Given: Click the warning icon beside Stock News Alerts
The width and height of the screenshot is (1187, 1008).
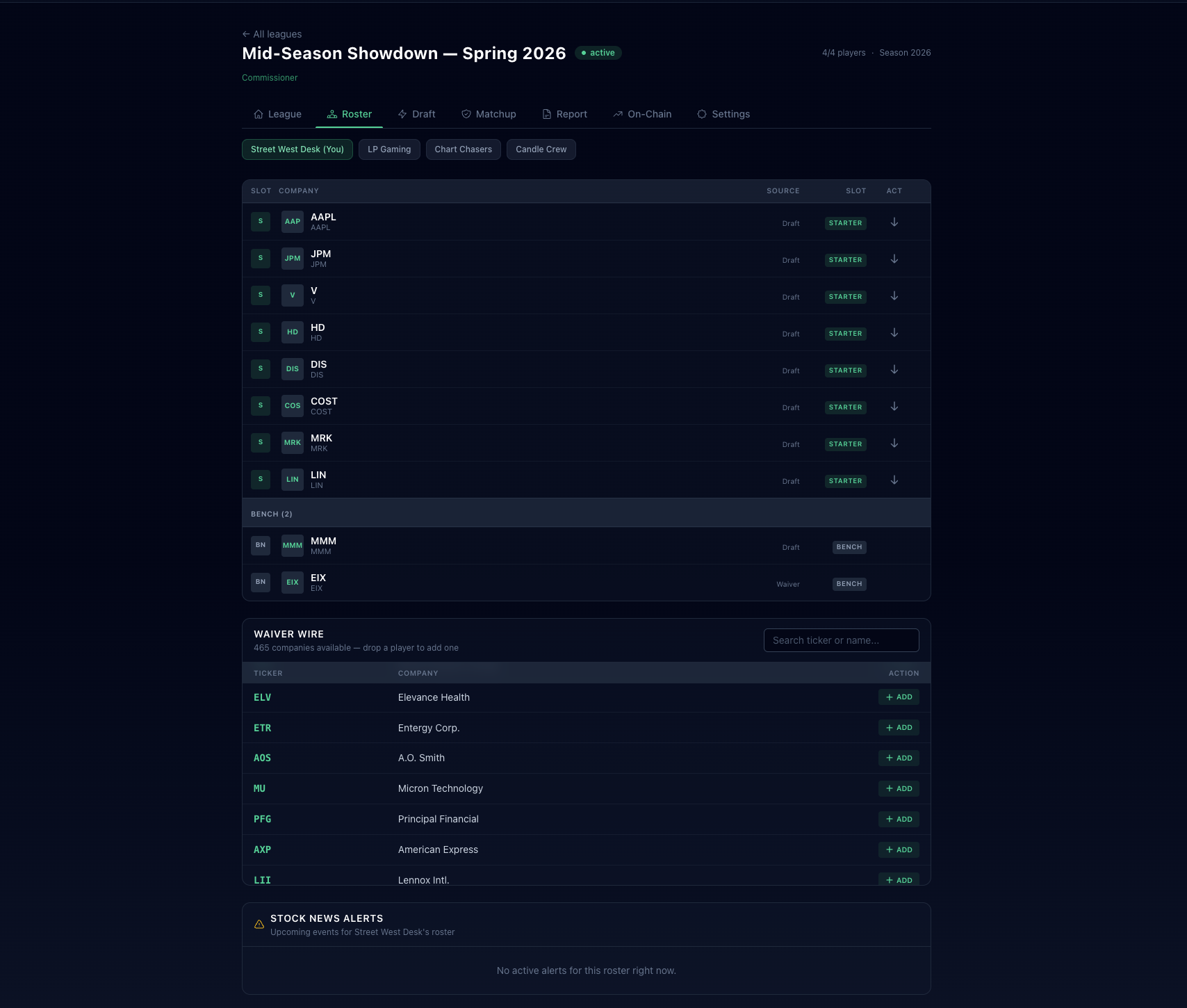Looking at the screenshot, I should [x=259, y=925].
